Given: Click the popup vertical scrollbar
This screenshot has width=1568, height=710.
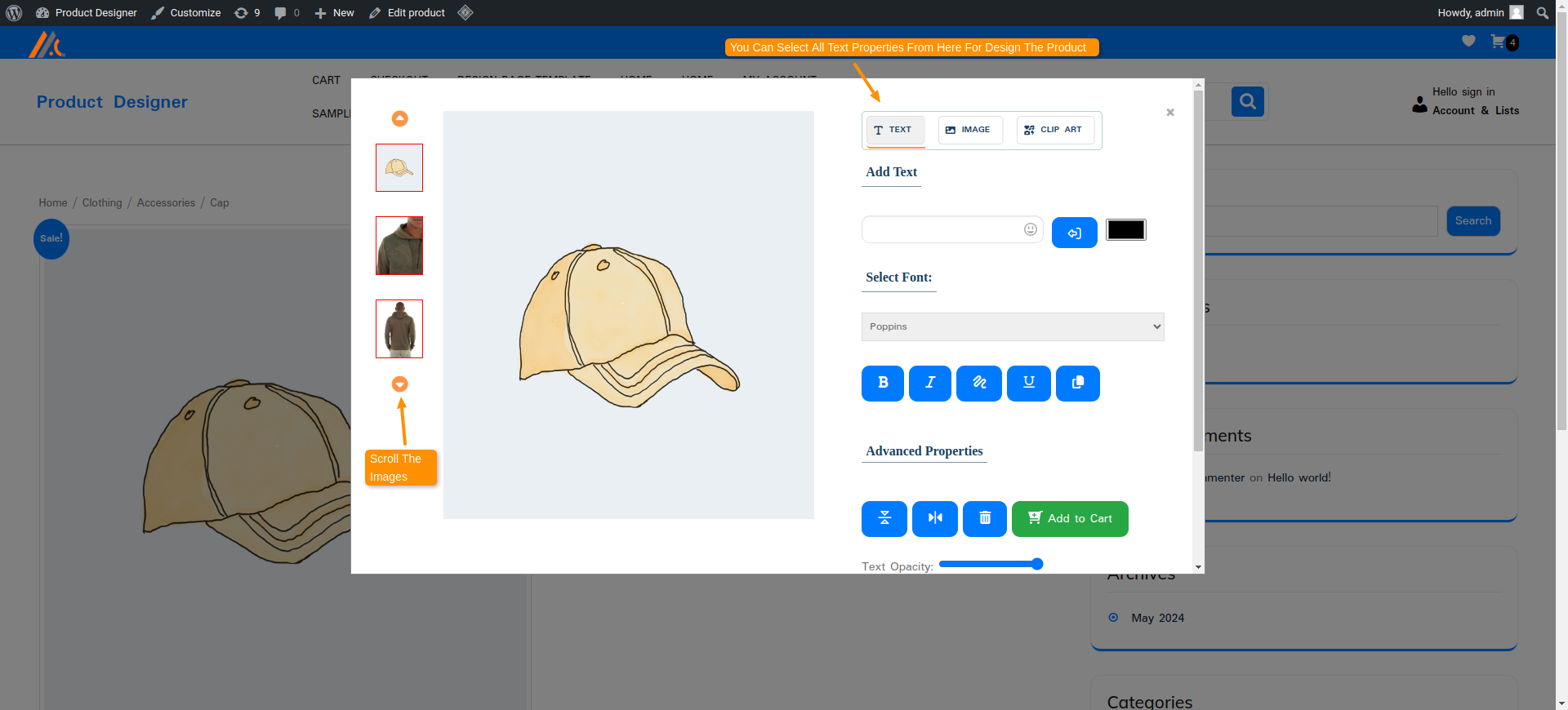Looking at the screenshot, I should [x=1198, y=269].
